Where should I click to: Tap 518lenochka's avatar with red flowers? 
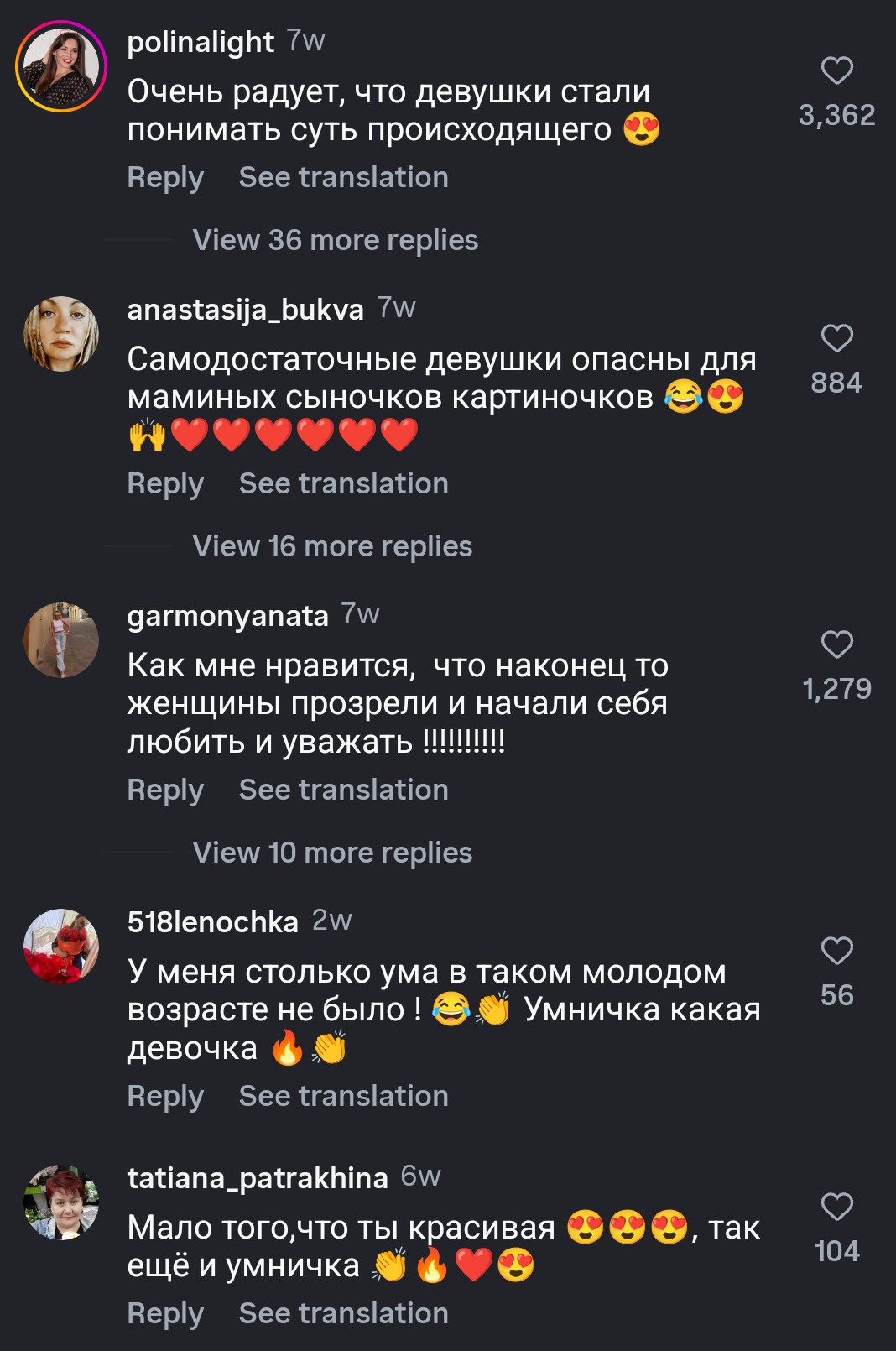pyautogui.click(x=61, y=947)
